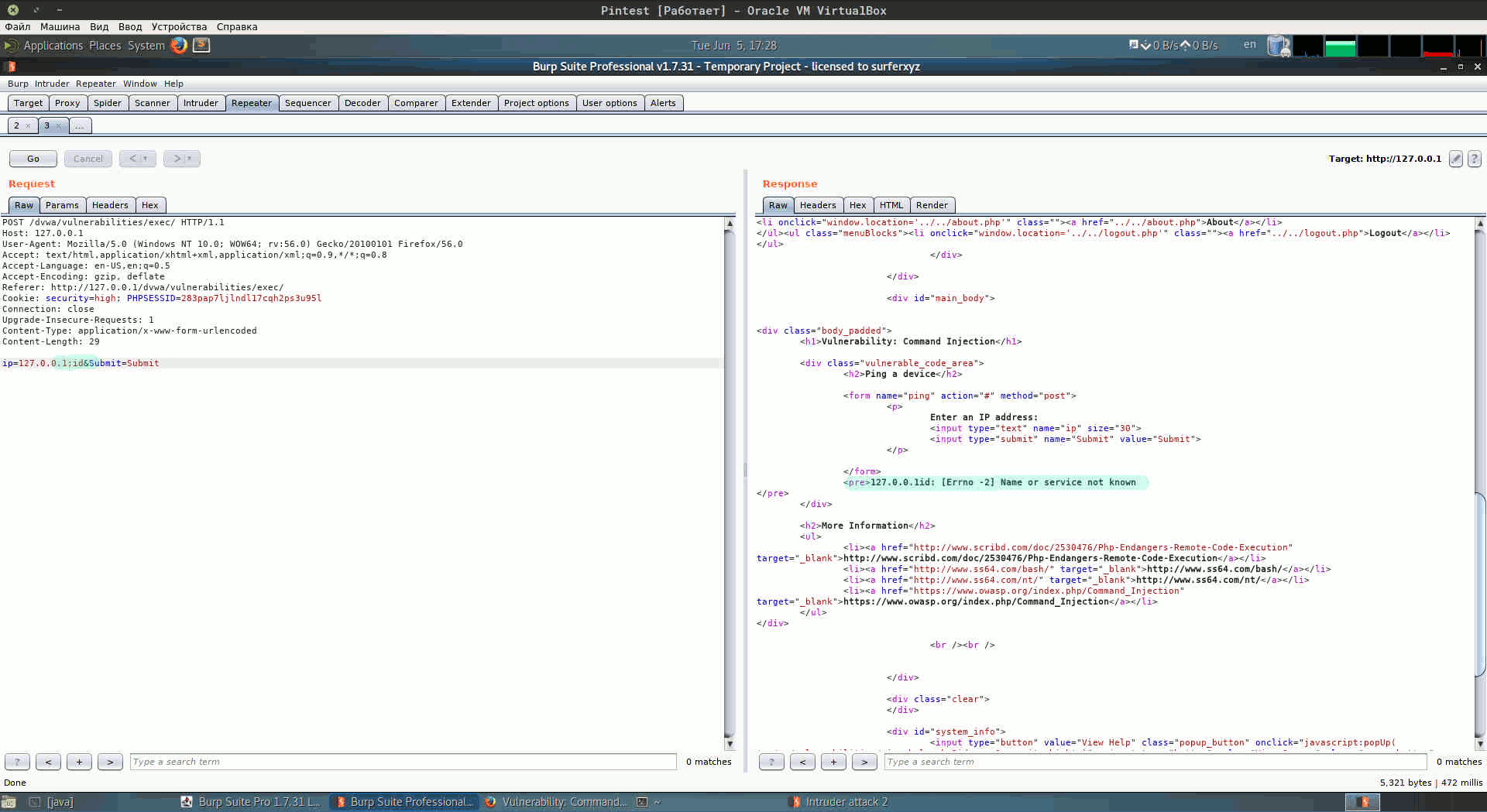
Task: Click the response search help button
Action: pyautogui.click(x=771, y=762)
